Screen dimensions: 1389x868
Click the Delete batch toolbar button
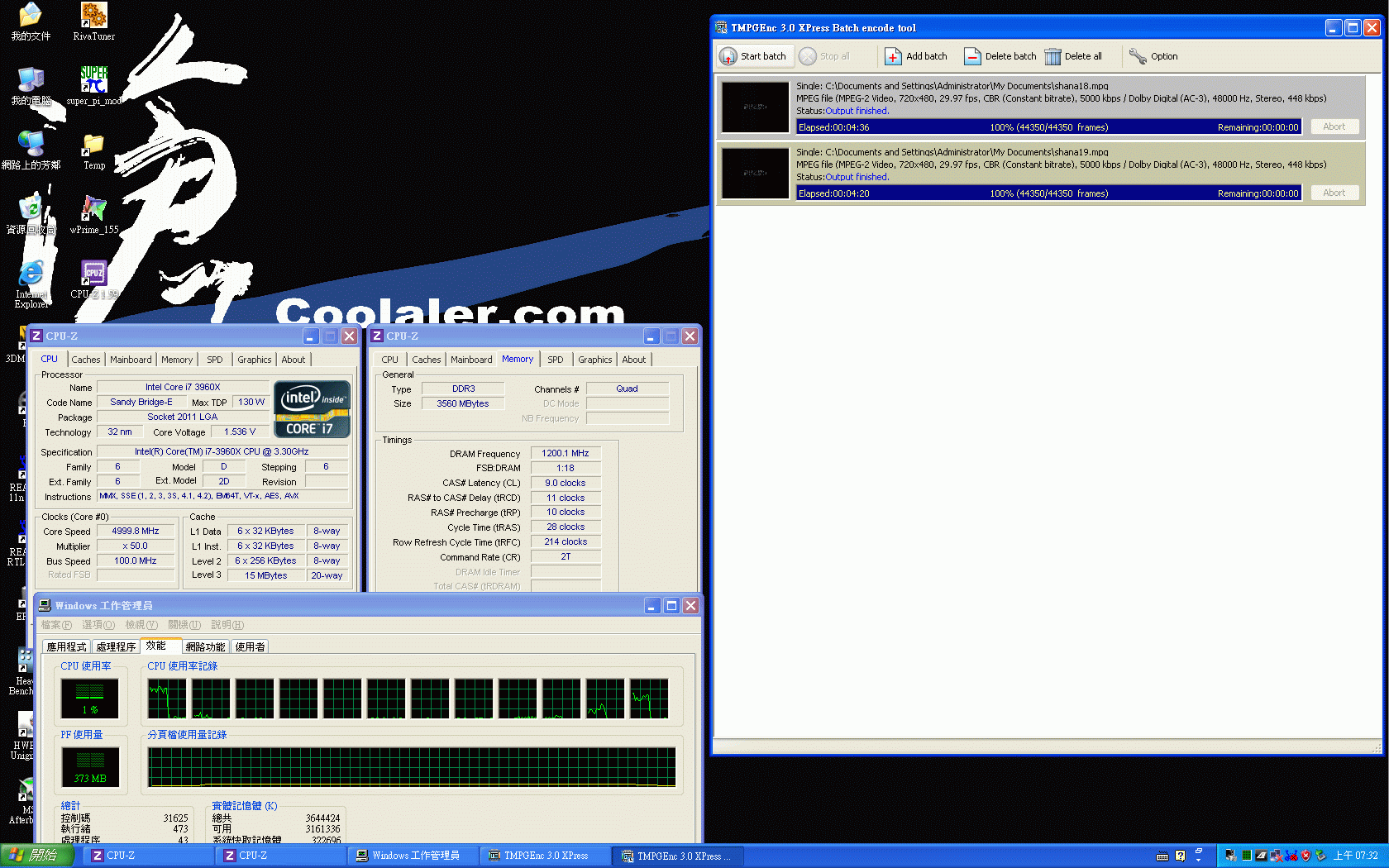[1000, 56]
